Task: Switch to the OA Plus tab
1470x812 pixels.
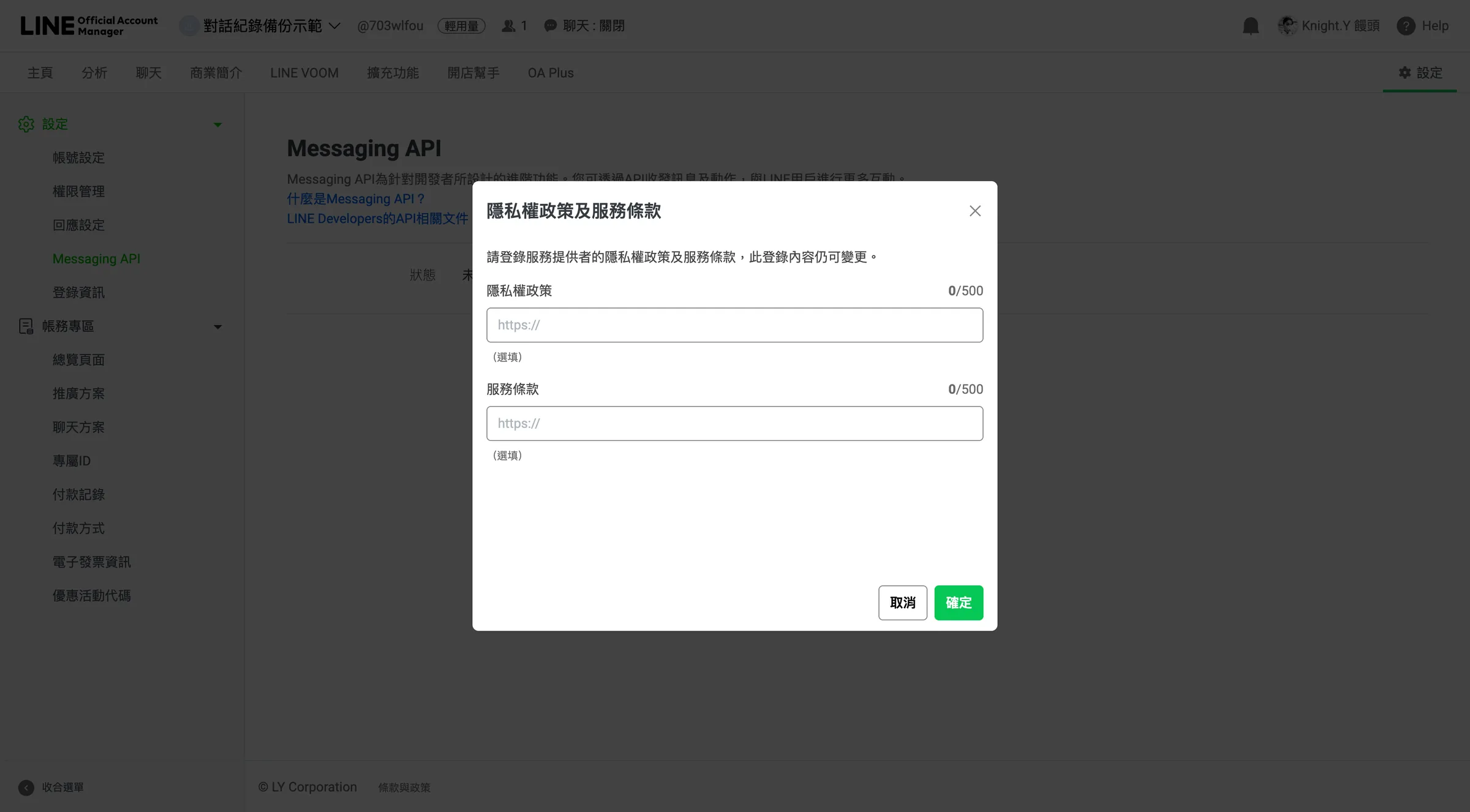Action: (551, 73)
